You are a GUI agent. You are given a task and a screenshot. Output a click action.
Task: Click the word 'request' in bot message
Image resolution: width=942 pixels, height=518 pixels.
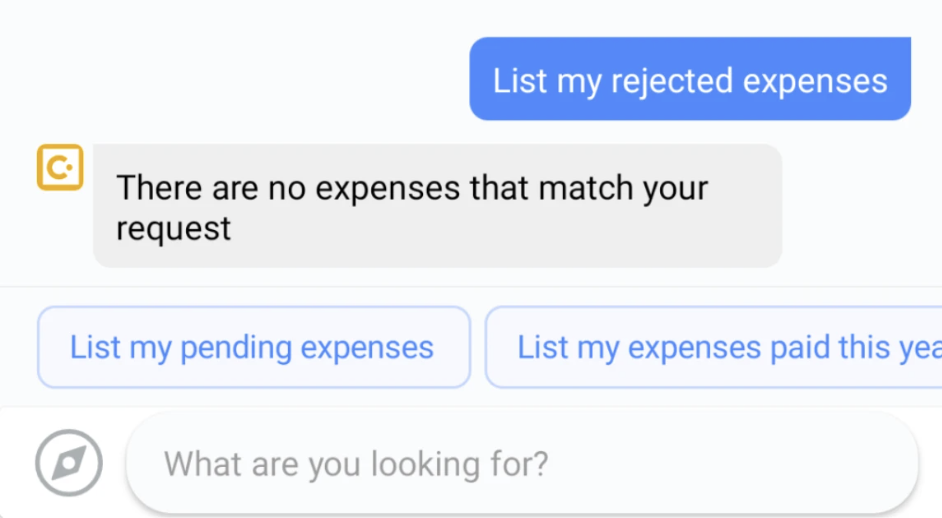coord(173,229)
